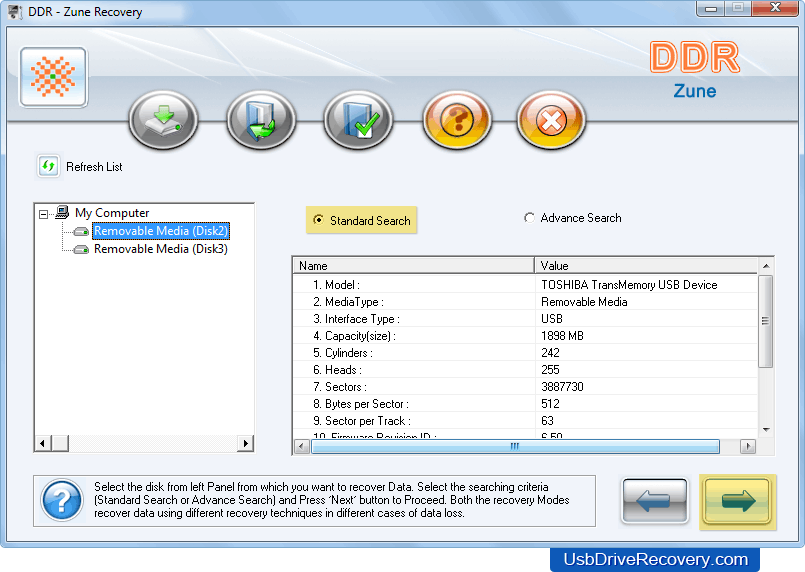Go back with the left arrow button
Screen dimensions: 805x572
(x=655, y=501)
